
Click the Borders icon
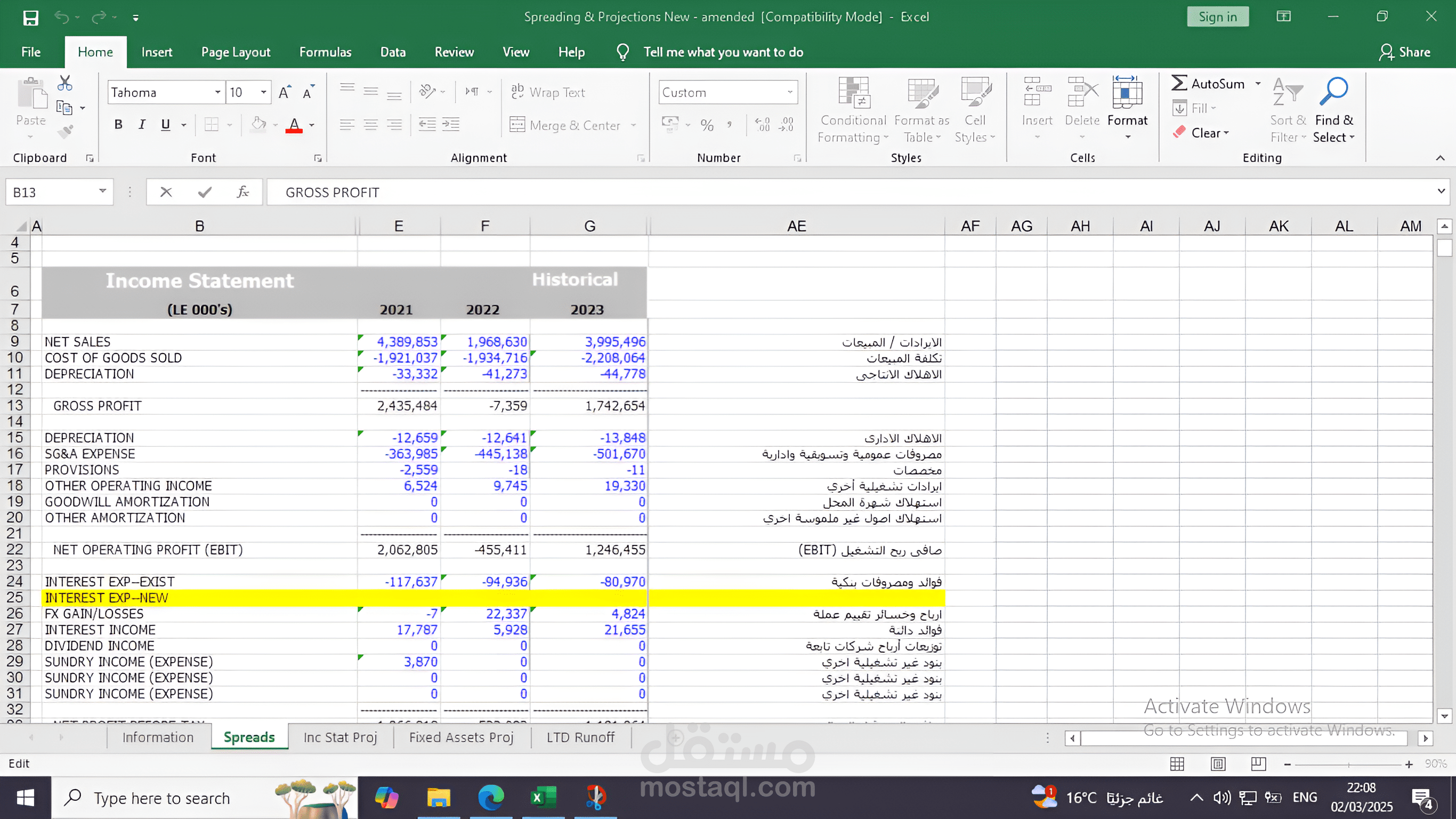click(x=212, y=124)
